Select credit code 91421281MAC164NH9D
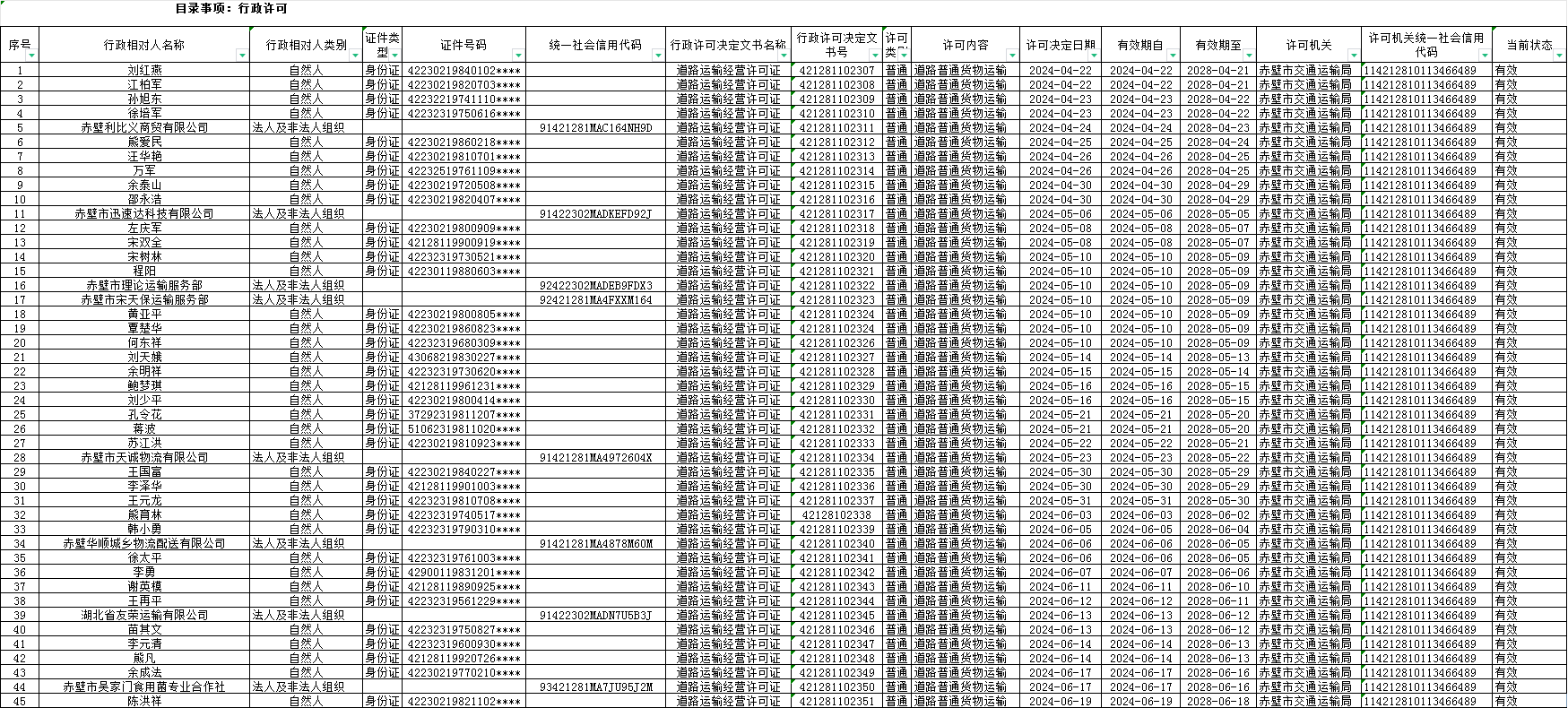The image size is (1568, 708). (x=596, y=127)
